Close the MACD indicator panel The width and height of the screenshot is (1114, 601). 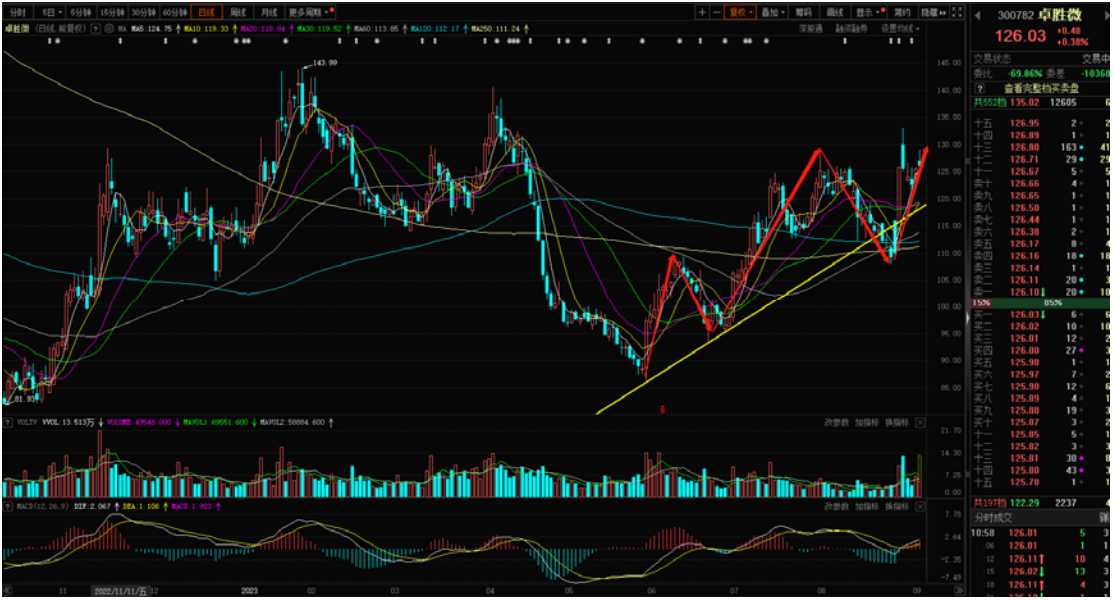point(920,507)
